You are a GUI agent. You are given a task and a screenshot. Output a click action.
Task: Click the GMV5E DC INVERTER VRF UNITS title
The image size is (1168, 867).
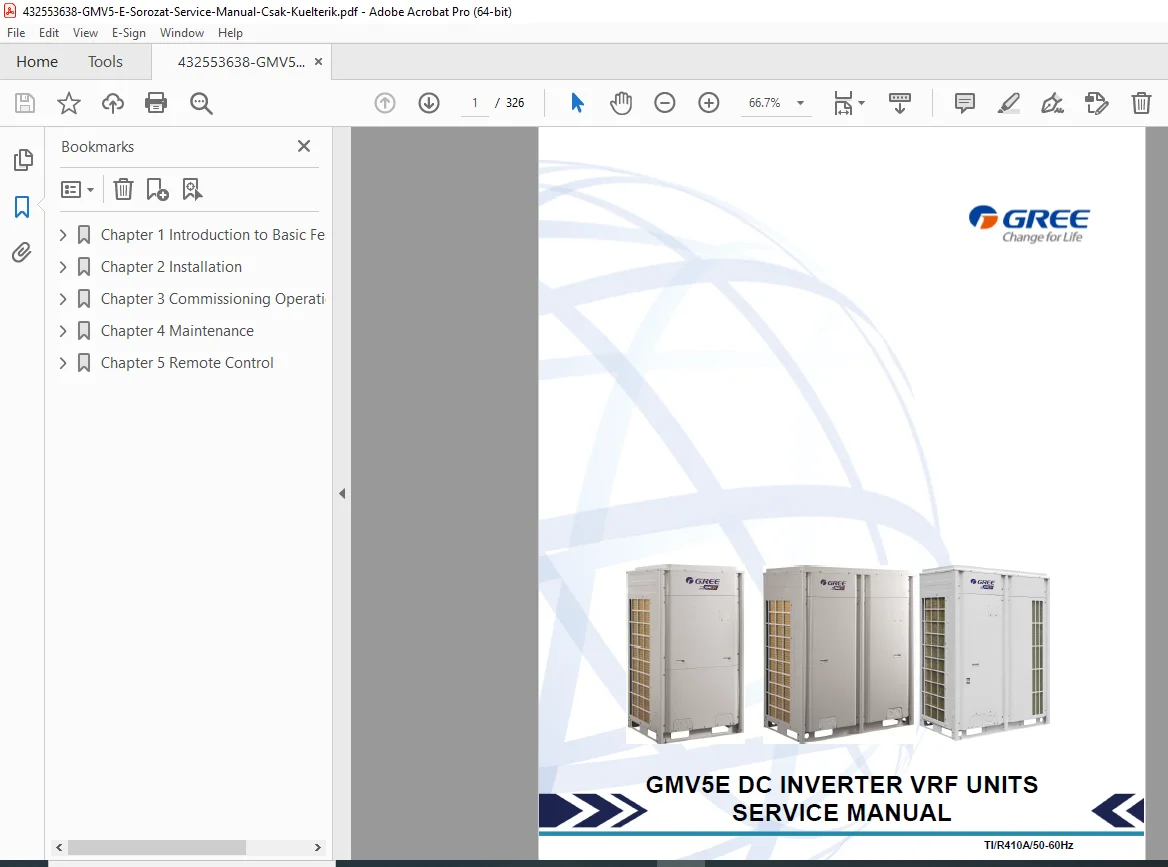click(x=842, y=784)
